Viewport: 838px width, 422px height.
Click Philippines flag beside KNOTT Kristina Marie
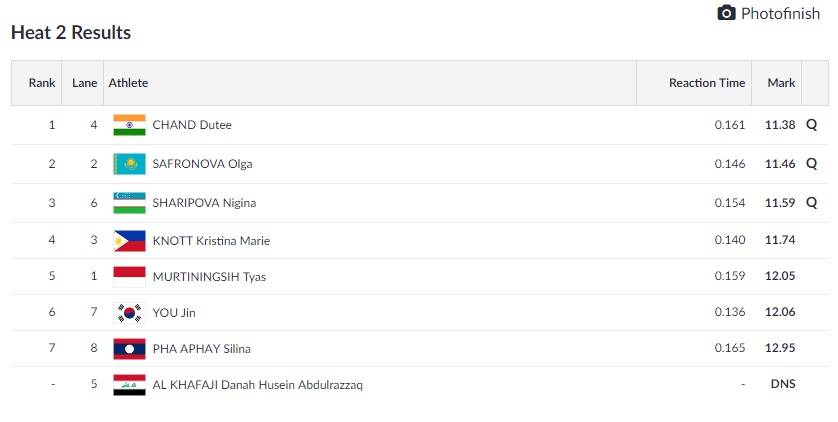[x=129, y=240]
